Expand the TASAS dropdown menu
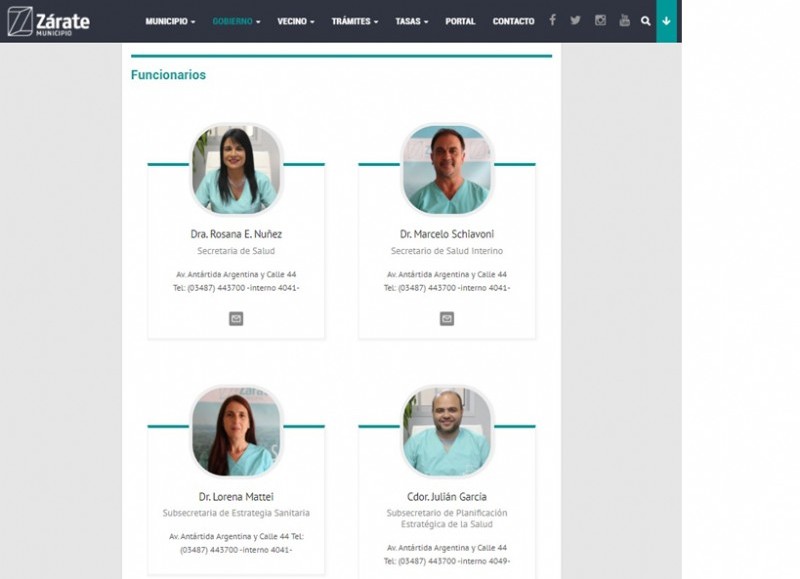This screenshot has width=800, height=579. (x=412, y=21)
